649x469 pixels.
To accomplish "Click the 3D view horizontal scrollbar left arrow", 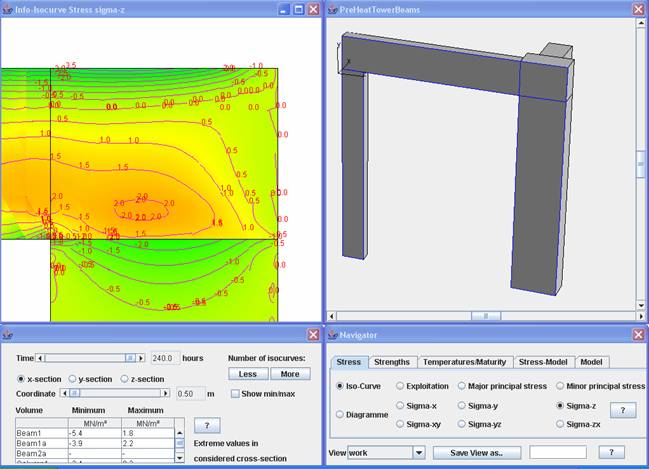I will [x=332, y=316].
